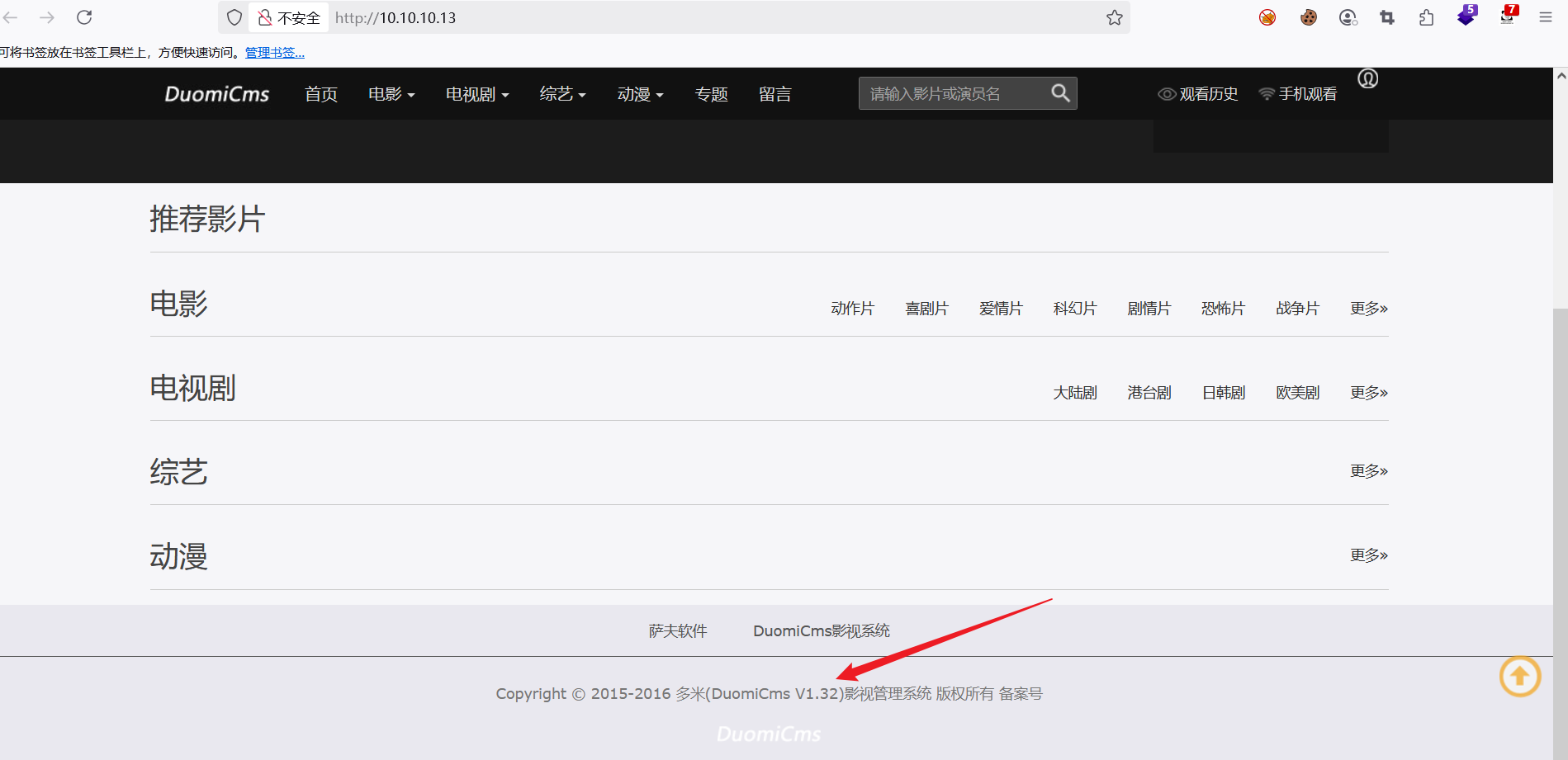Click the user login circle icon
The image size is (1568, 760).
pos(1368,78)
